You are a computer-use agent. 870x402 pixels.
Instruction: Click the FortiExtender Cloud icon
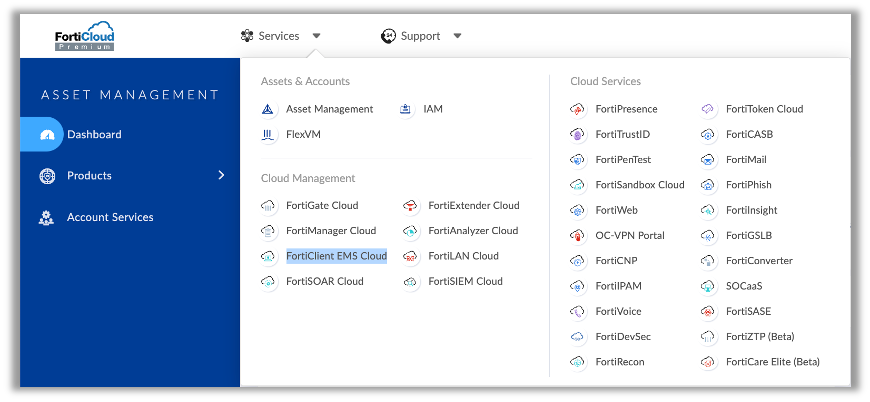(410, 206)
